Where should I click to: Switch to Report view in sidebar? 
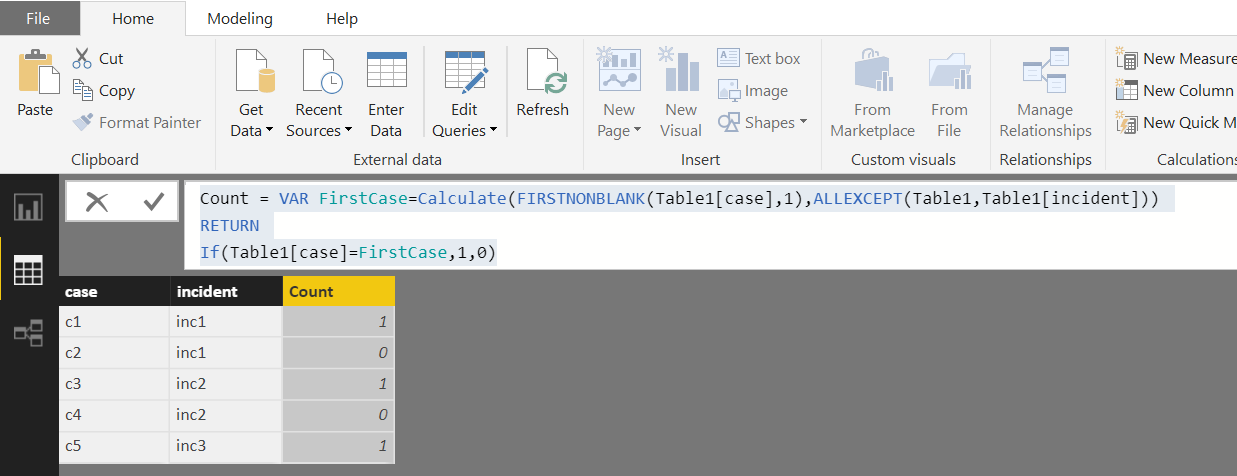(x=28, y=207)
